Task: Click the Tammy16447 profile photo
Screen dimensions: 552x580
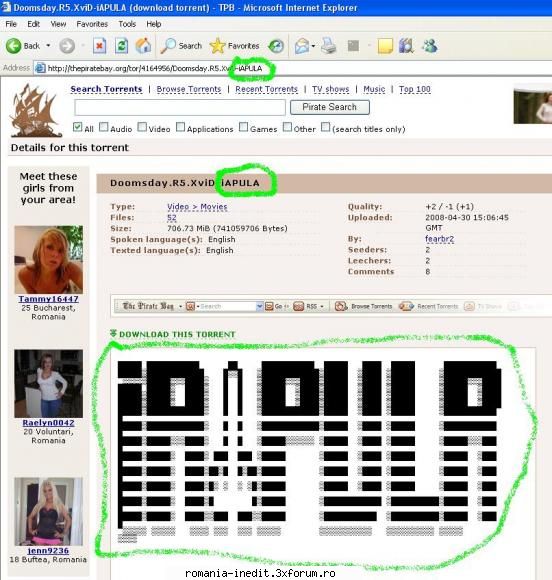Action: pyautogui.click(x=48, y=260)
